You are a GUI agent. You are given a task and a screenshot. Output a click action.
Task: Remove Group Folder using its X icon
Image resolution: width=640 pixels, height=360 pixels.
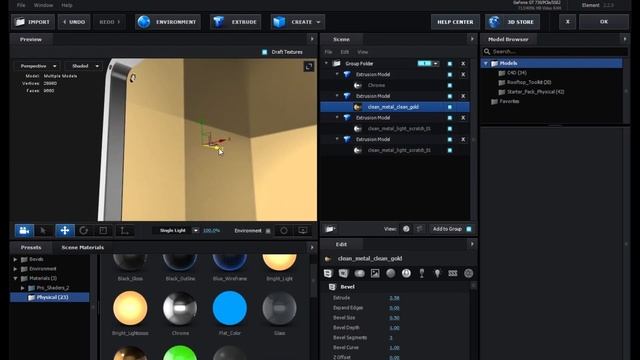click(x=463, y=64)
